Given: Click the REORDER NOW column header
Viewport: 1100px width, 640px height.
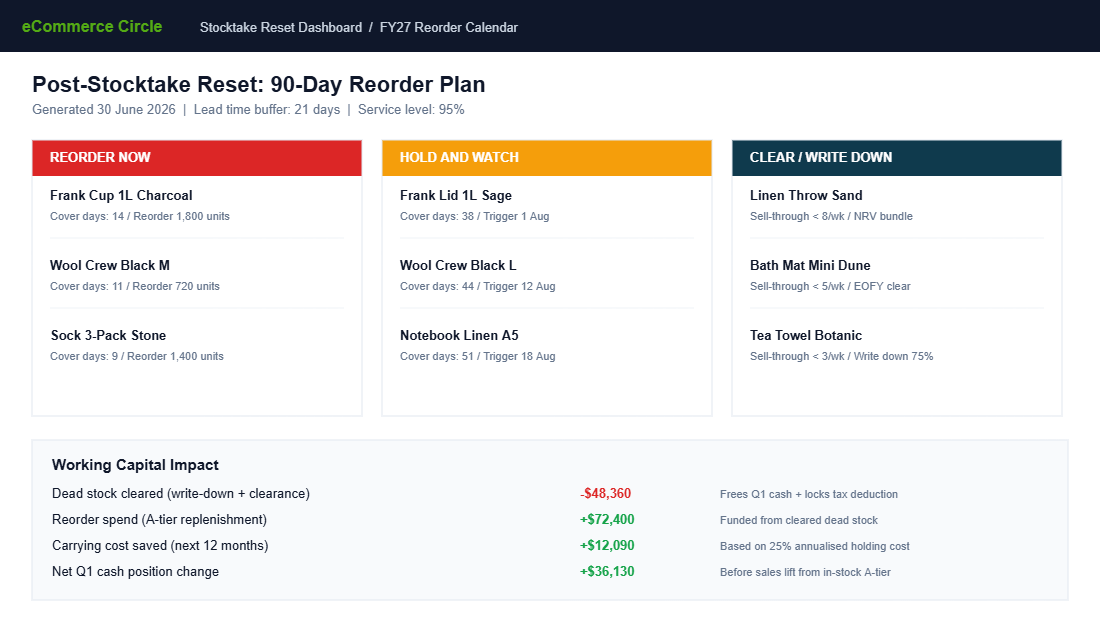Looking at the screenshot, I should point(197,158).
